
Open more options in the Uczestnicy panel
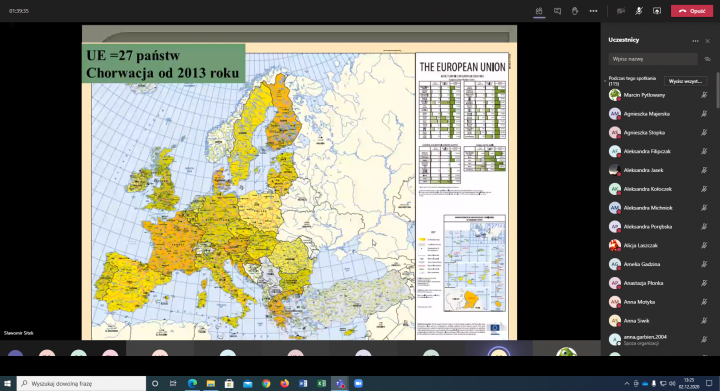coord(695,41)
